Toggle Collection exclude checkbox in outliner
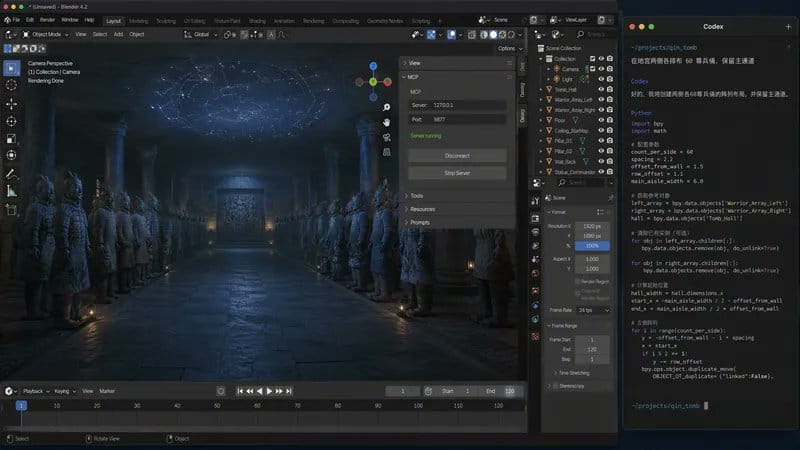This screenshot has width=800, height=450. [x=592, y=59]
